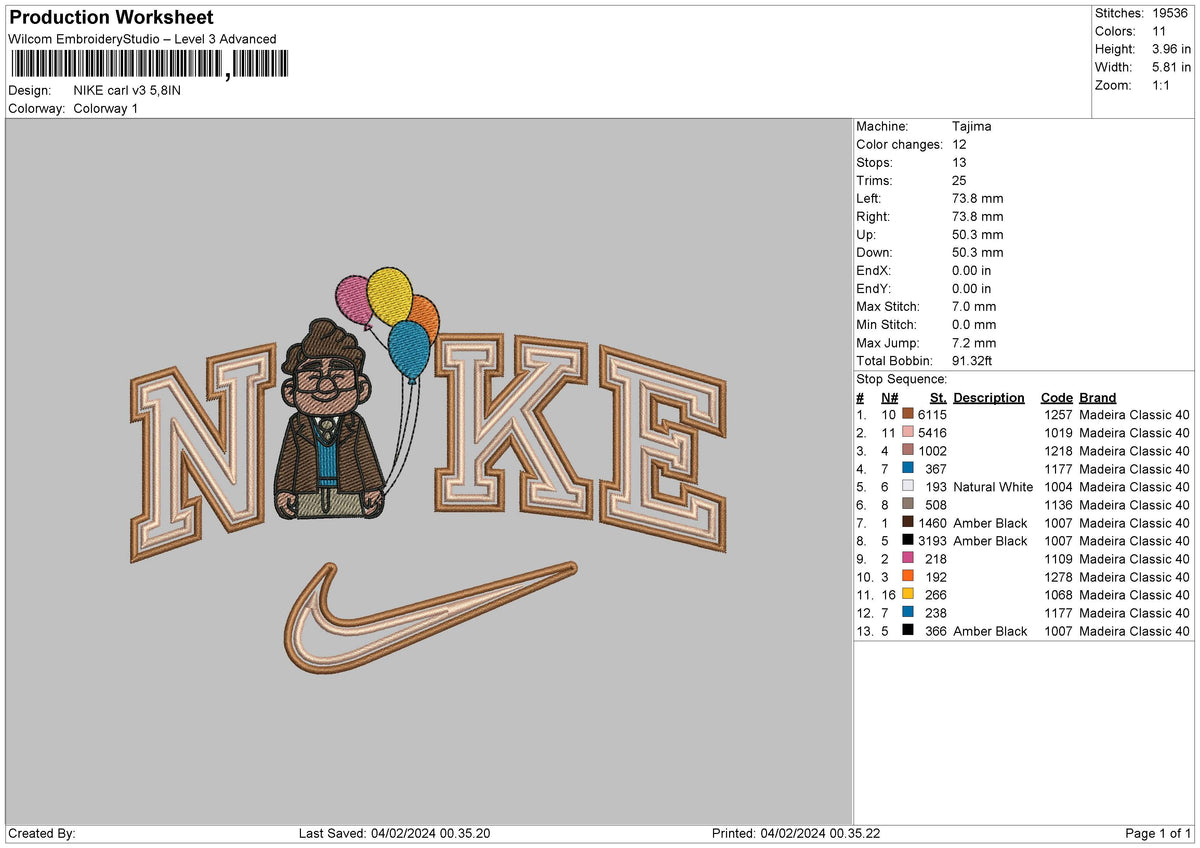Click the Machine value Tajima
Viewport: 1200px width, 848px height.
972,127
